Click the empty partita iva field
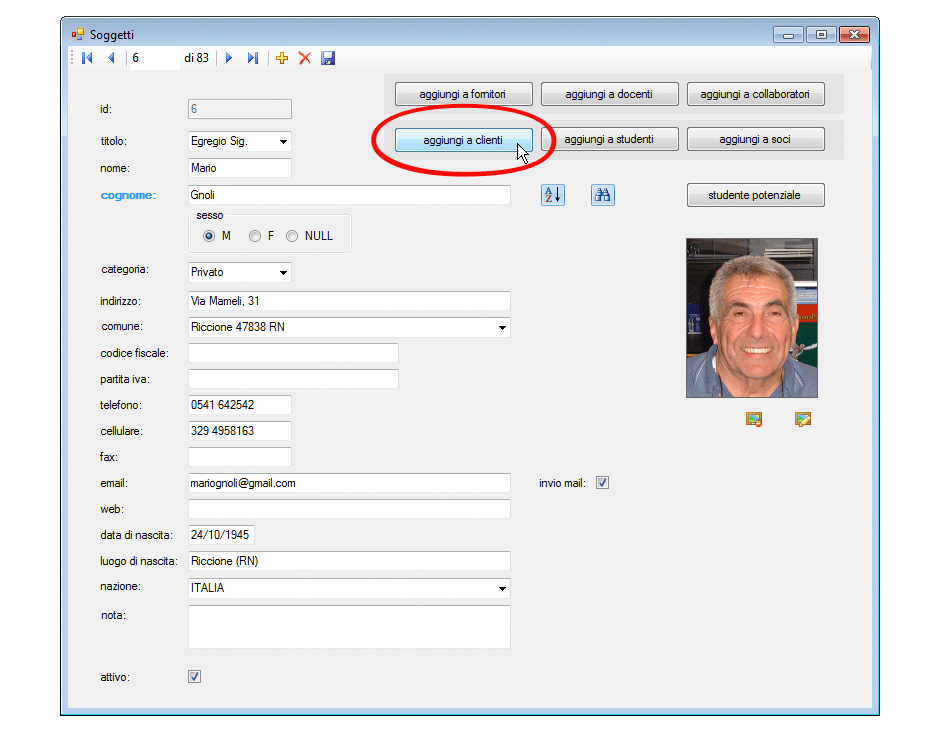Viewport: 940px width, 732px height. click(x=293, y=379)
